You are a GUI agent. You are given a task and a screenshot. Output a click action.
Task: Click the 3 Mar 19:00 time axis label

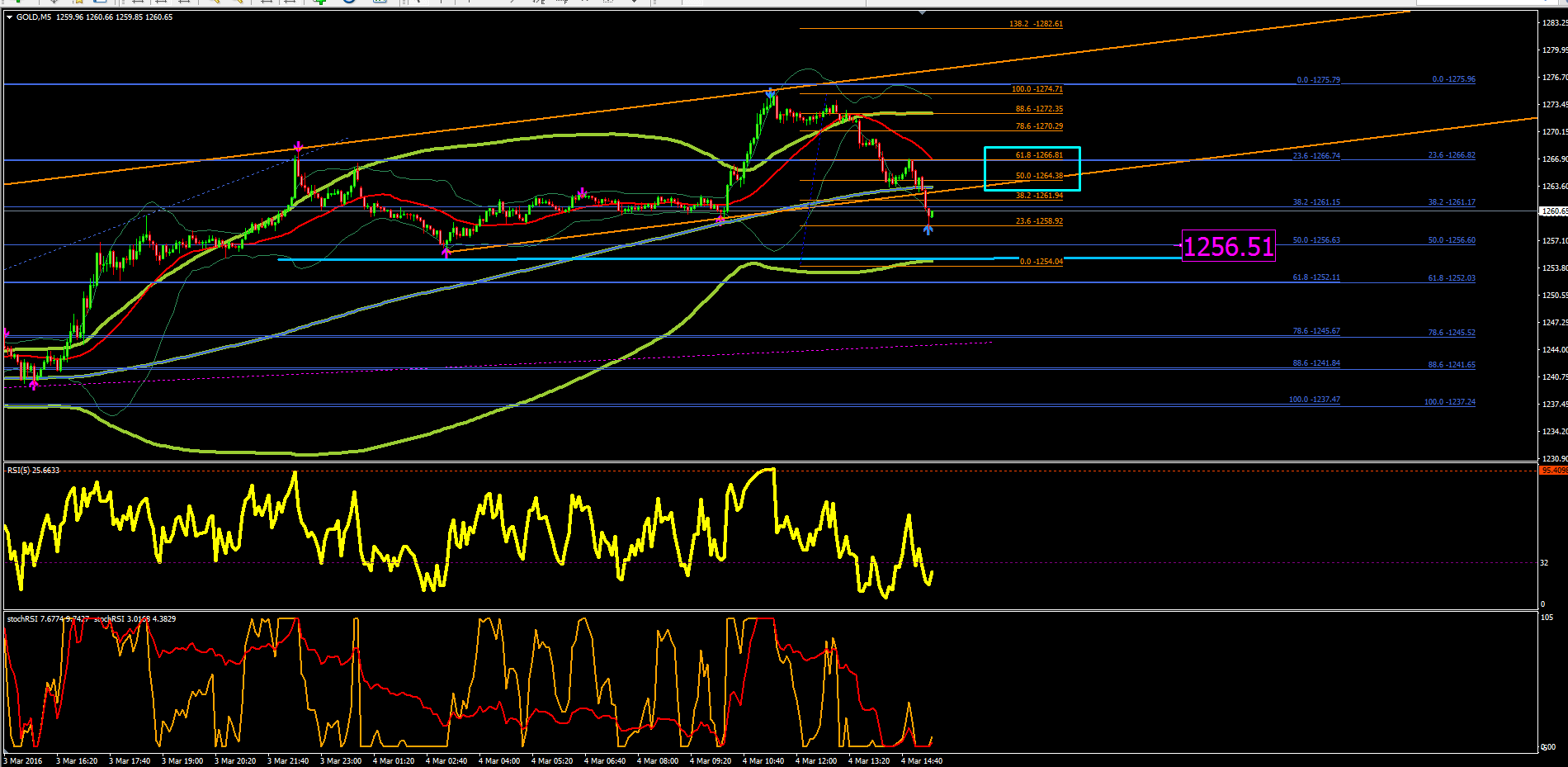[182, 761]
